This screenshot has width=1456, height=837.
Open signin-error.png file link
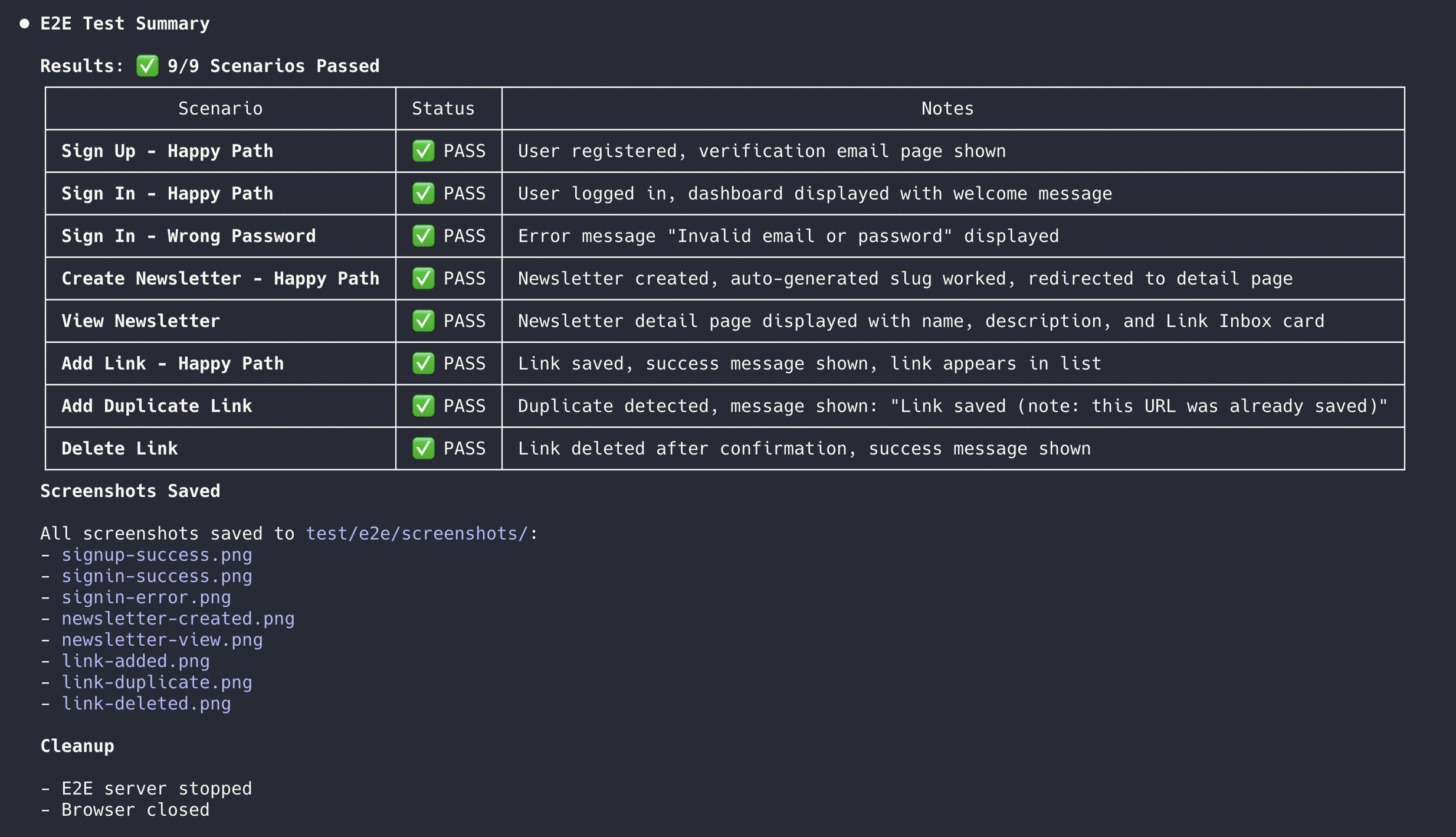point(146,597)
